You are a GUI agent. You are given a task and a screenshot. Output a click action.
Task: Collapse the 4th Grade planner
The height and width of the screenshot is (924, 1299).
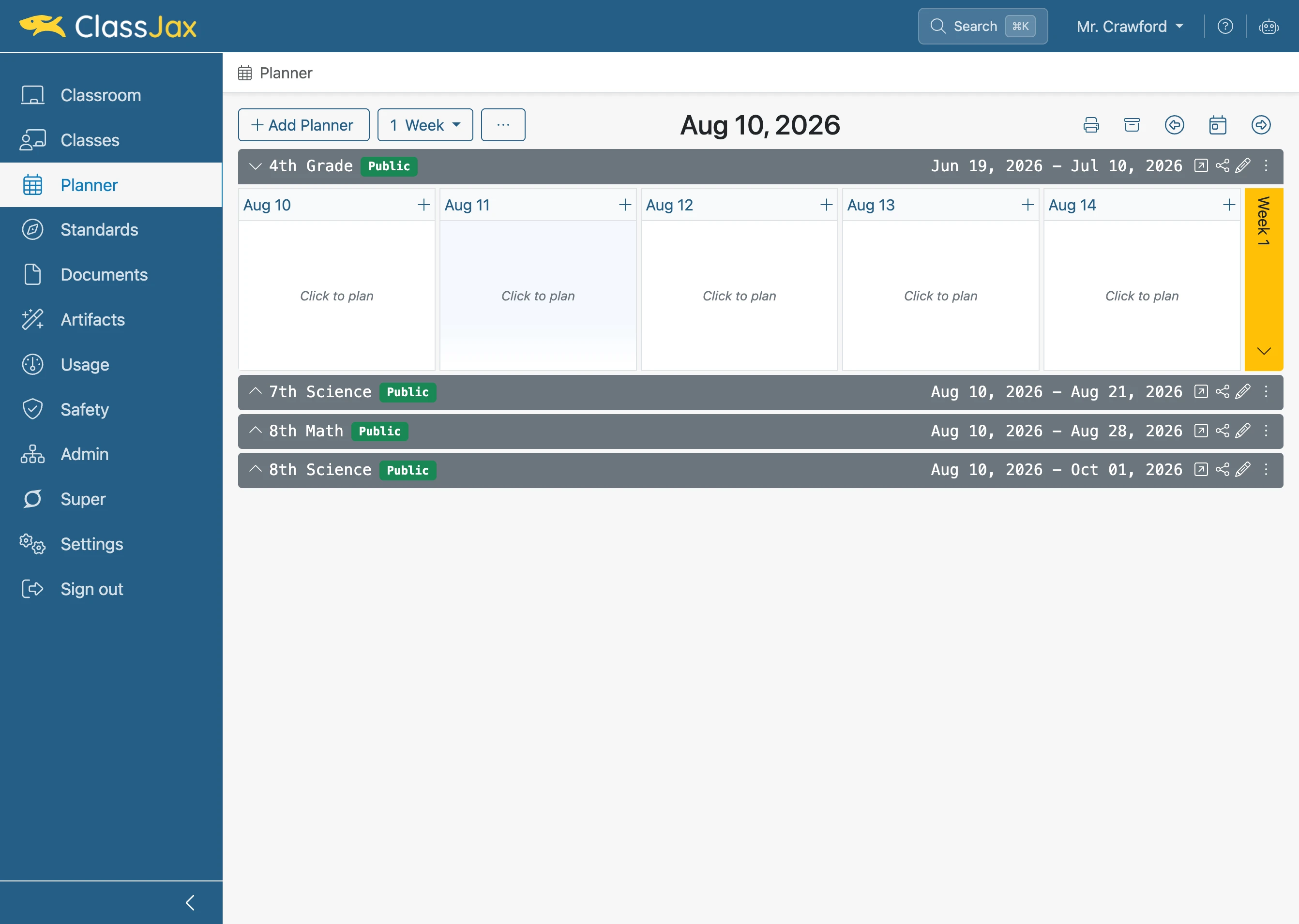255,166
